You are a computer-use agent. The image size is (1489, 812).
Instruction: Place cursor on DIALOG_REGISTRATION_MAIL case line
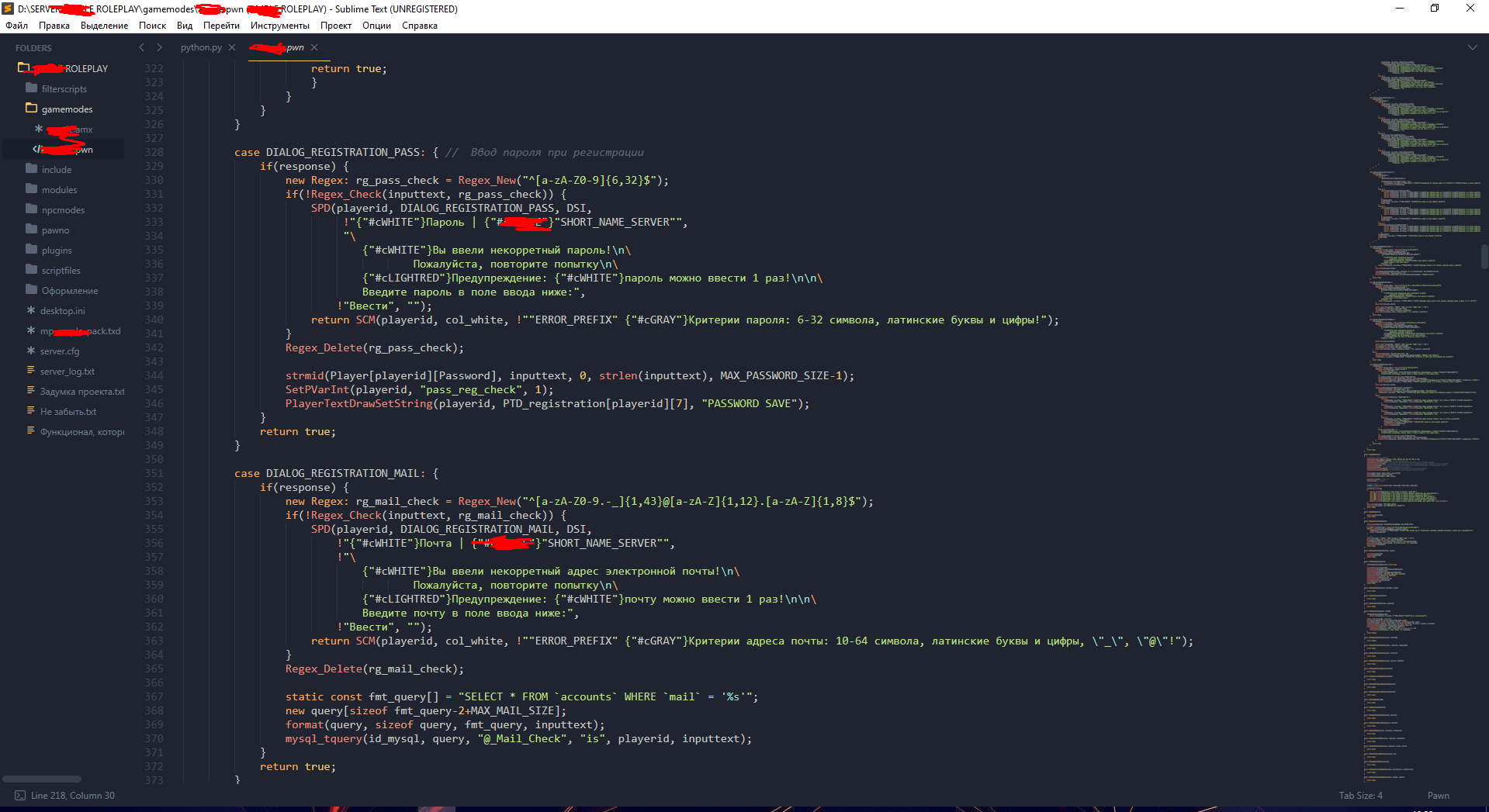(337, 473)
